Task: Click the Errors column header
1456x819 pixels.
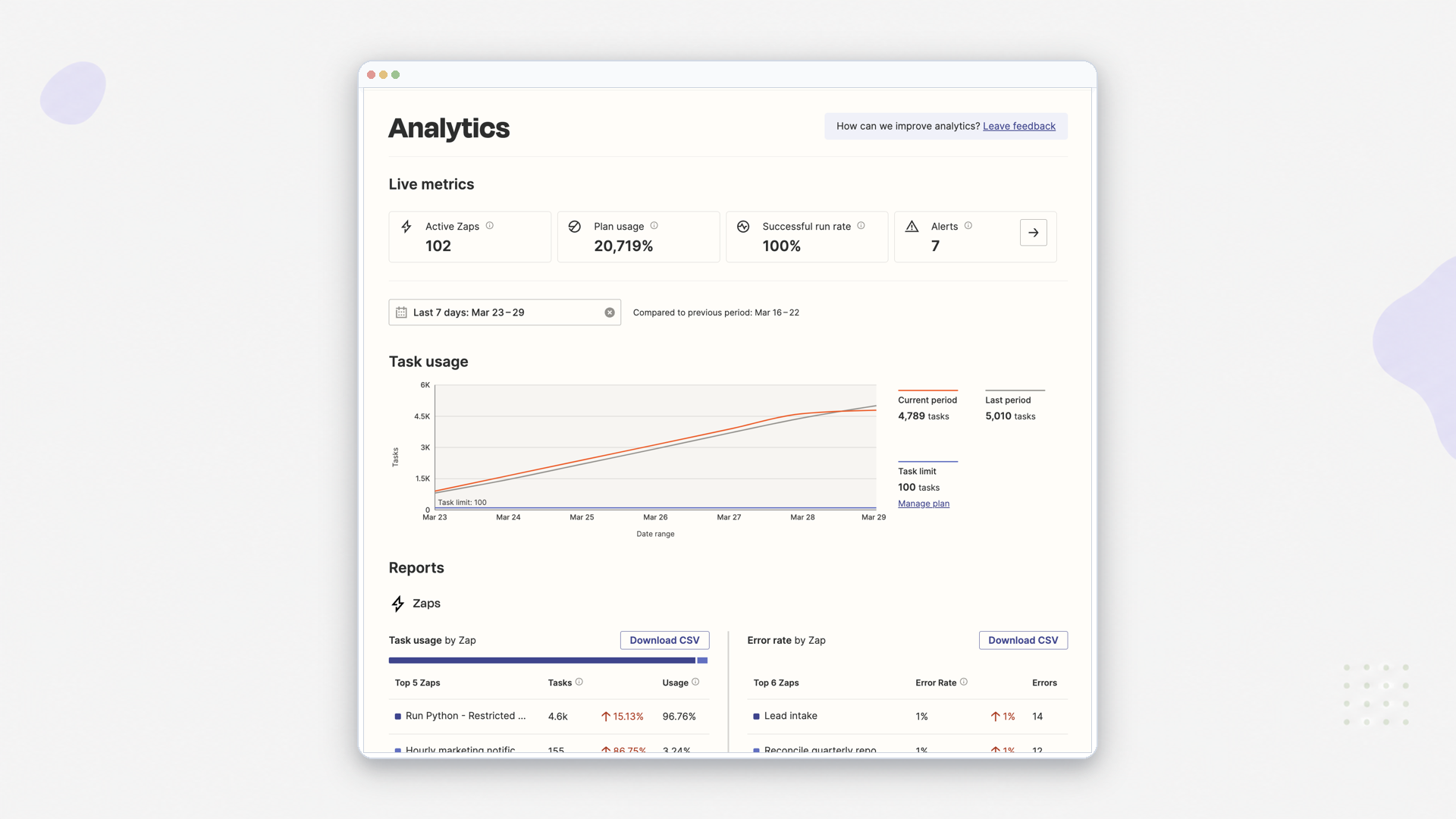Action: (1044, 682)
